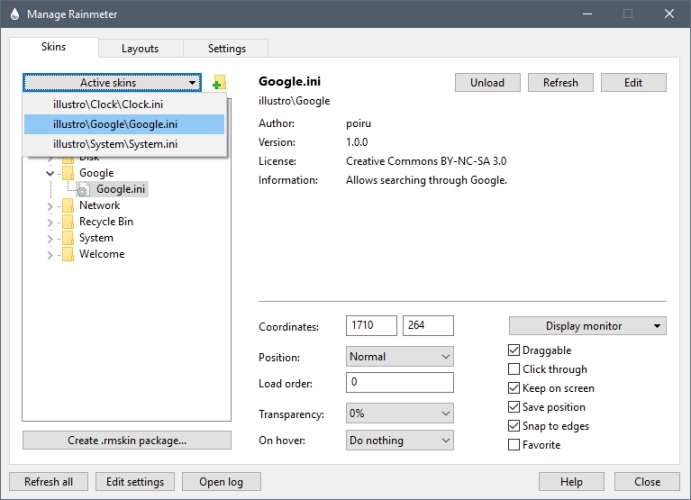This screenshot has width=691, height=500.
Task: Expand the Network folder node
Action: click(x=50, y=206)
